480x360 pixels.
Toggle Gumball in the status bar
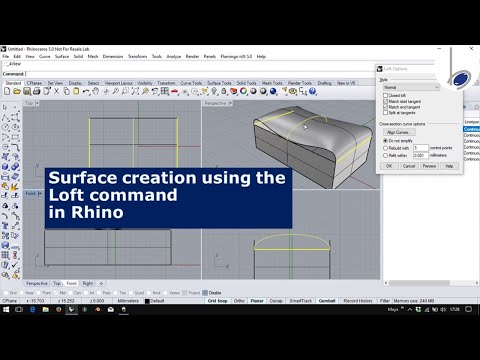coord(327,301)
